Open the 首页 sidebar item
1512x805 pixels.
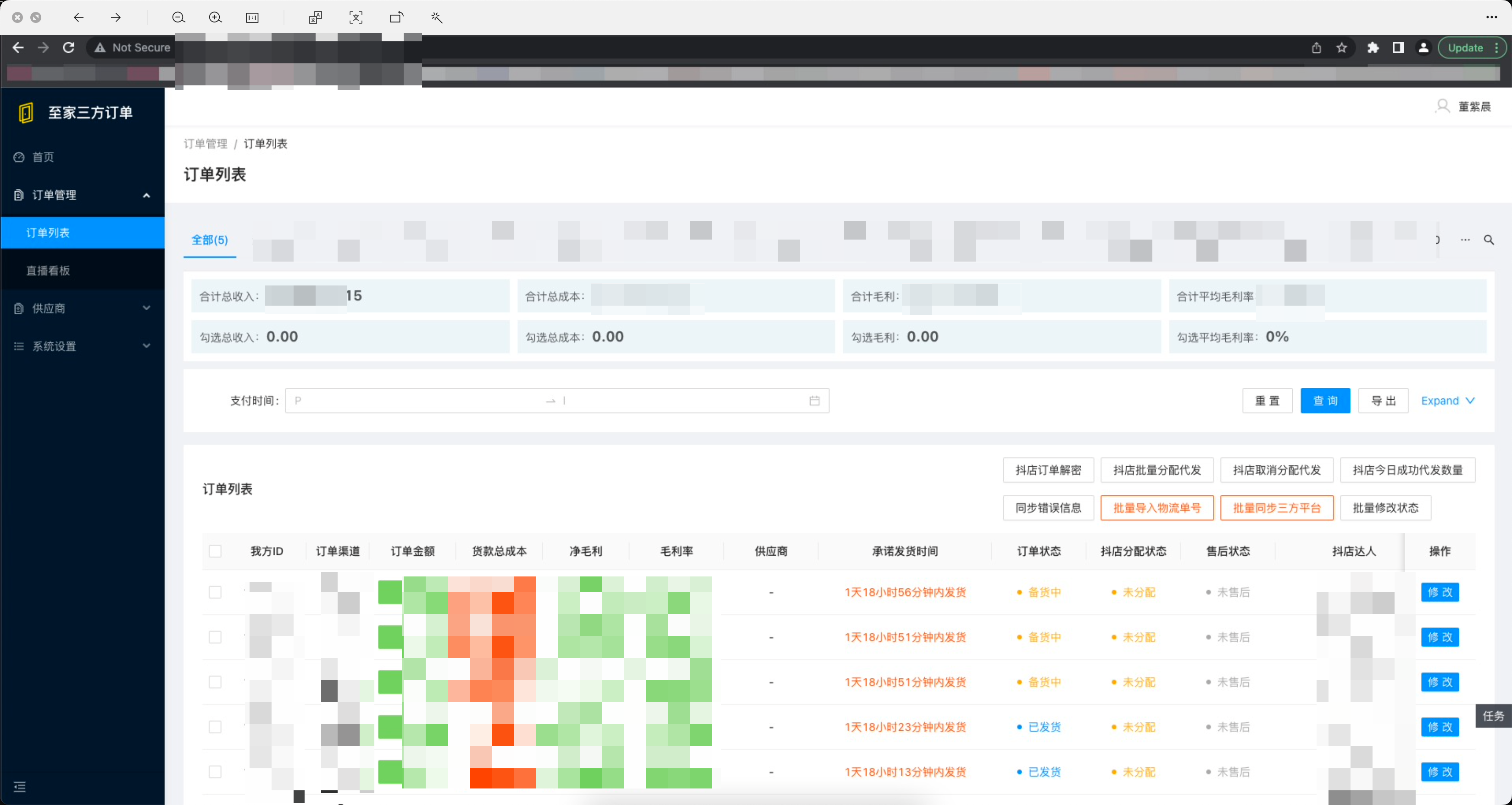pyautogui.click(x=83, y=157)
